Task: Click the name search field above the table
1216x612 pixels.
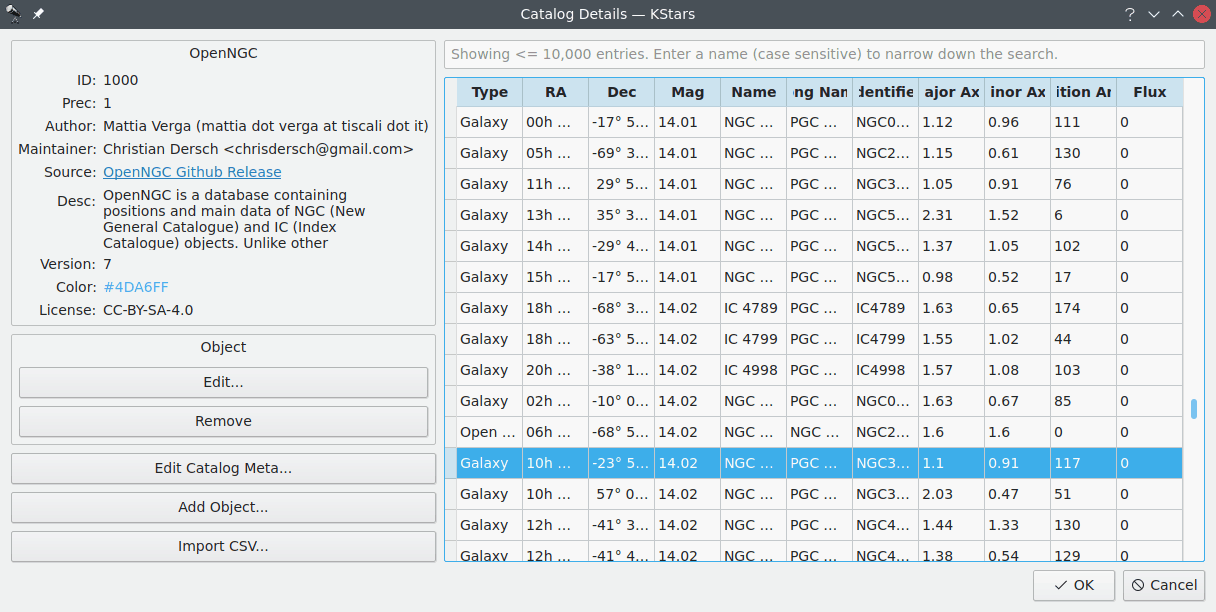Action: 824,54
